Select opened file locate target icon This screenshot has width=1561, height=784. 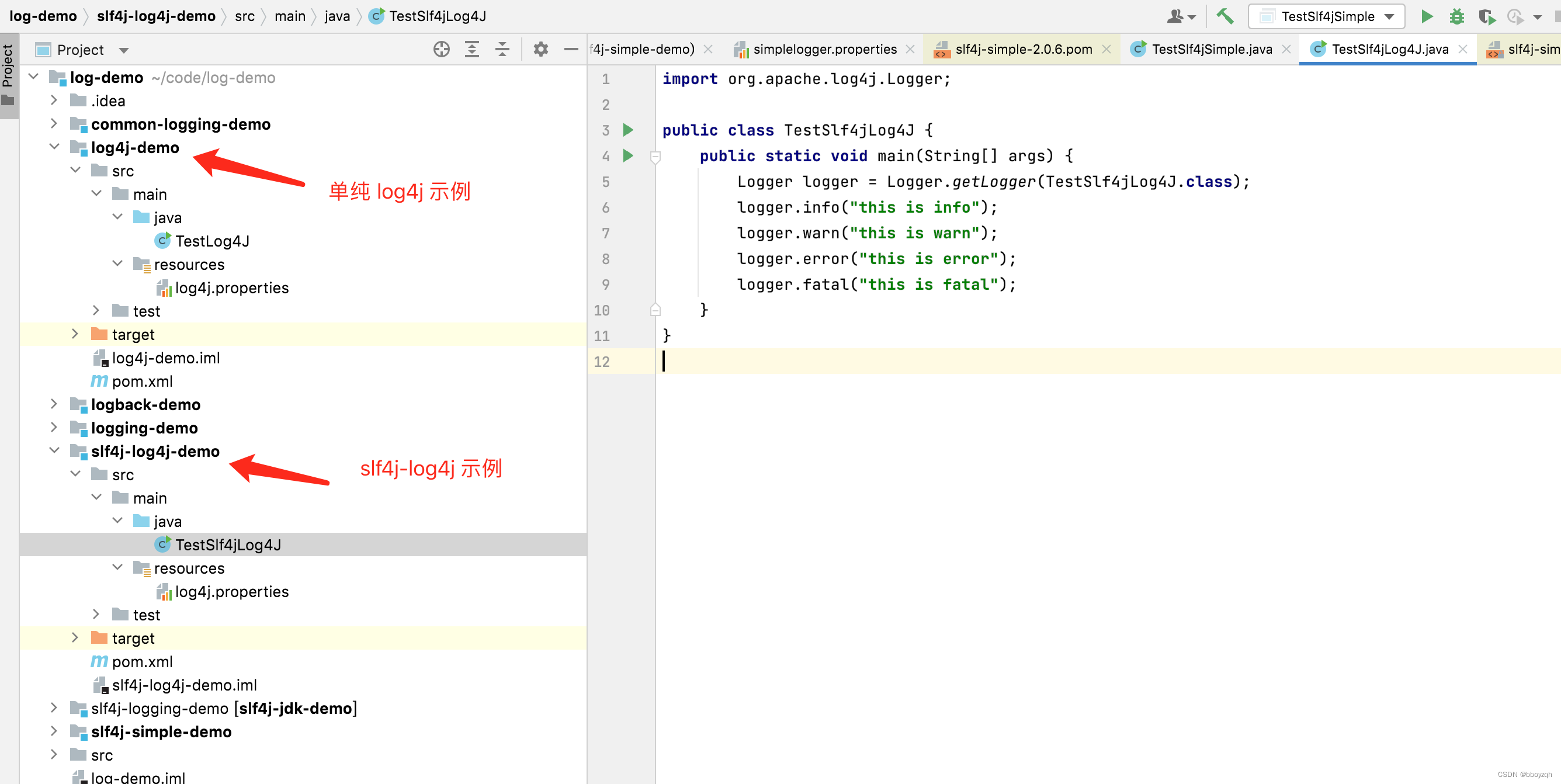441,49
